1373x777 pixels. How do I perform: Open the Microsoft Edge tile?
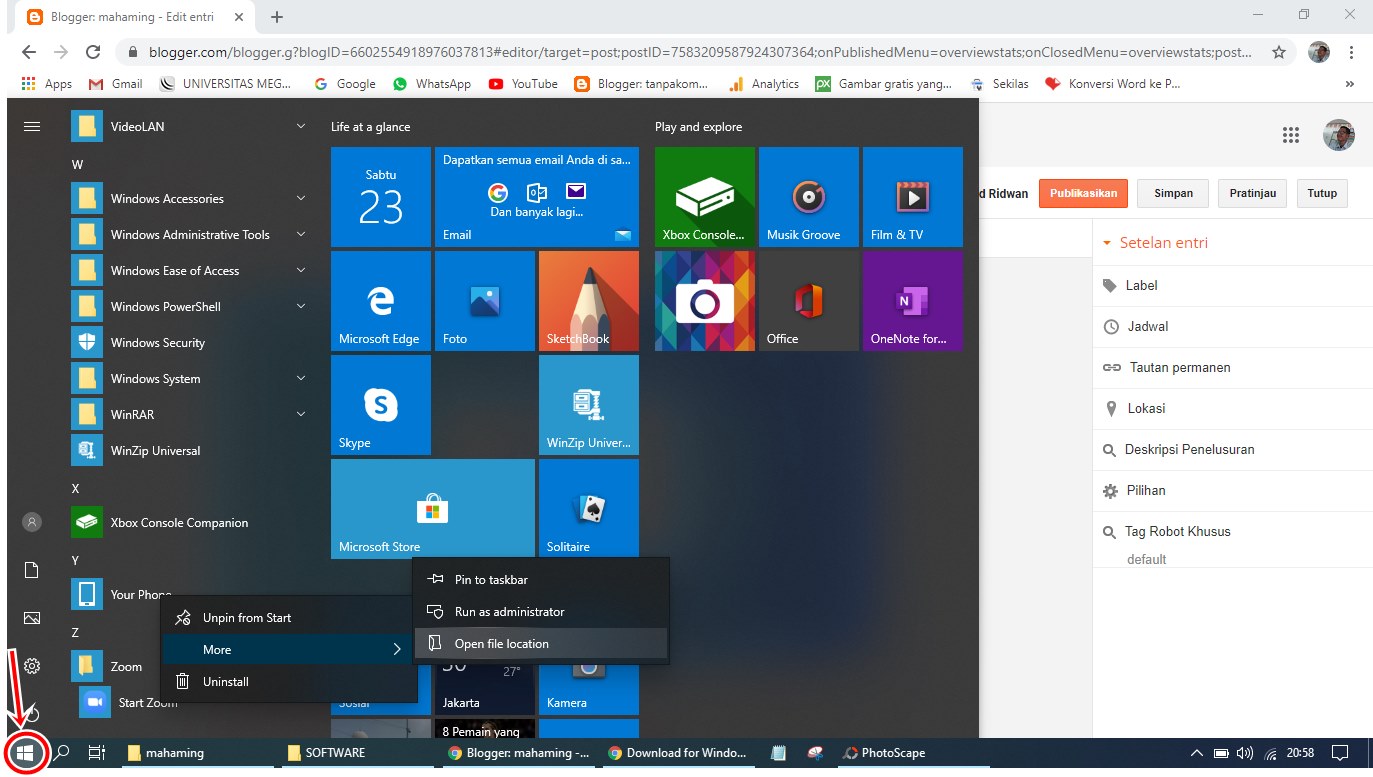click(x=380, y=301)
